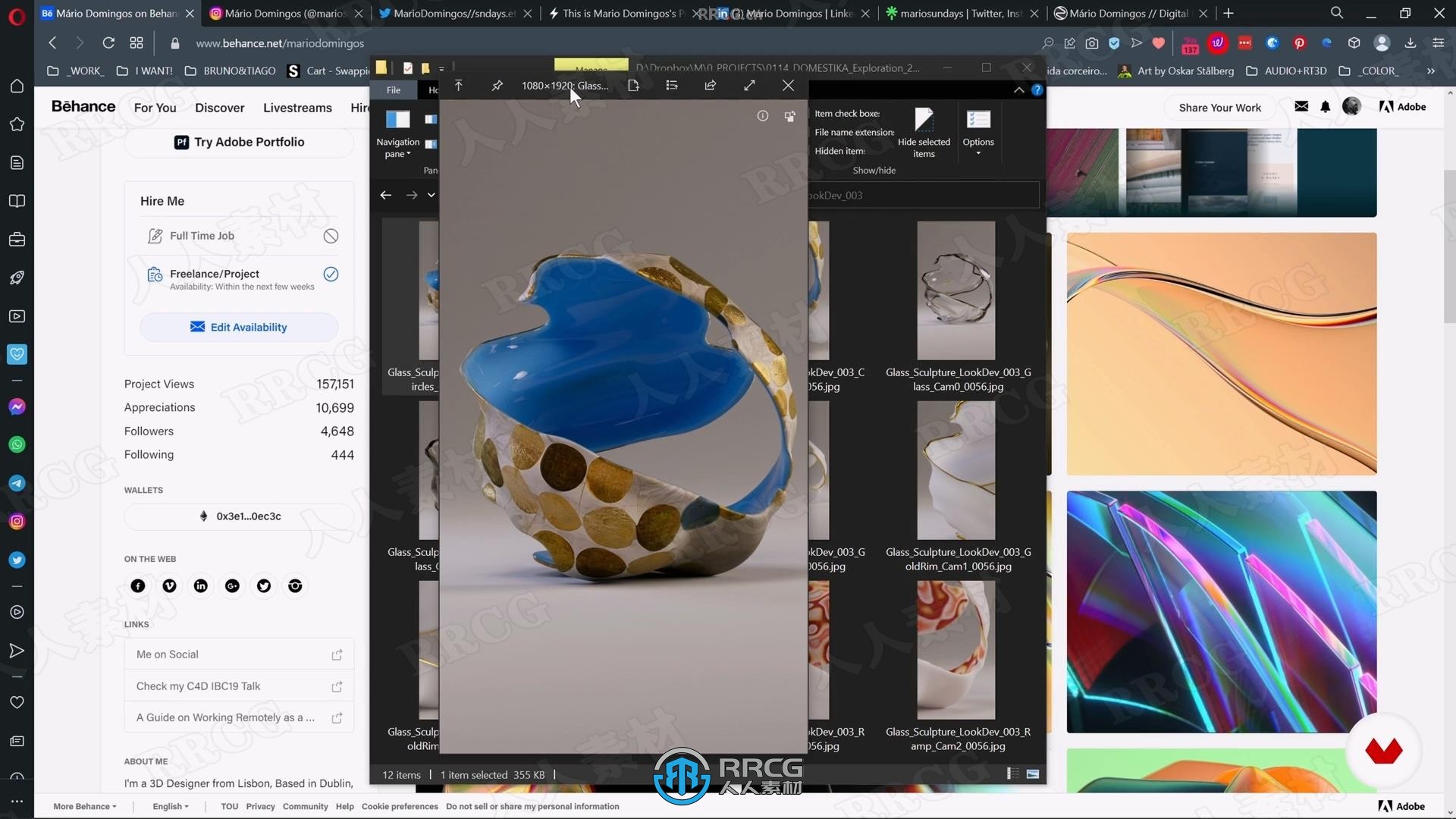Toggle Full Time Job availability icon

331,237
